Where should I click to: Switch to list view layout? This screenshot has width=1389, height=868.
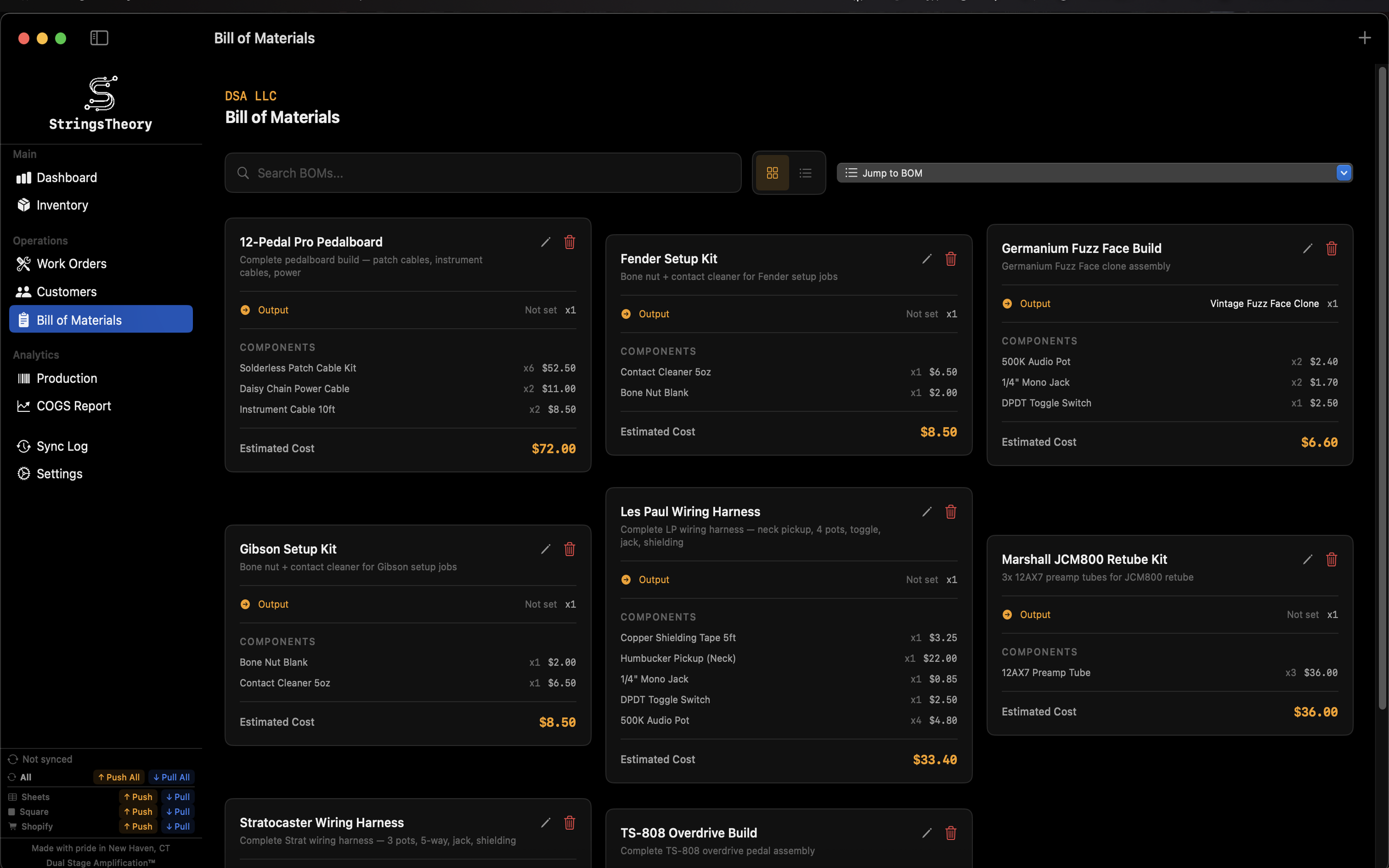coord(805,173)
